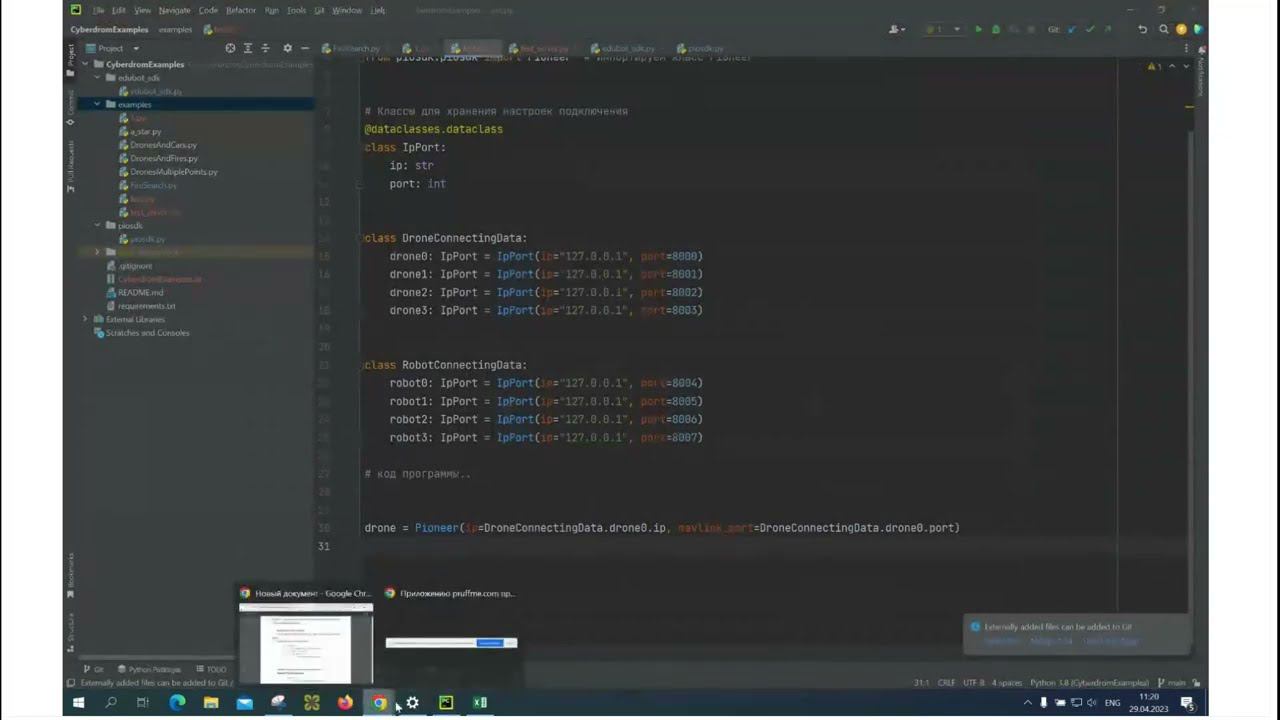The width and height of the screenshot is (1280, 720).
Task: Open the Bookmarks tool window
Action: click(x=71, y=574)
